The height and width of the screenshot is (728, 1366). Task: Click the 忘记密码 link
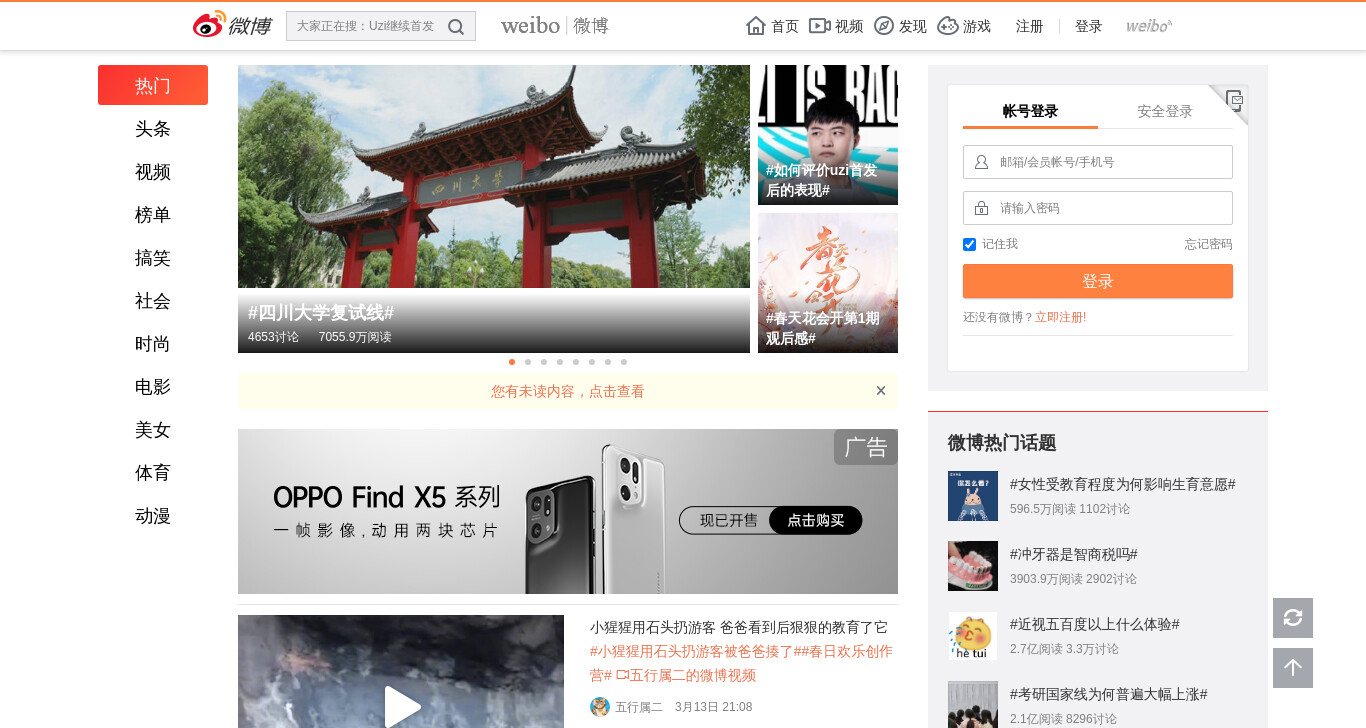tap(1209, 244)
